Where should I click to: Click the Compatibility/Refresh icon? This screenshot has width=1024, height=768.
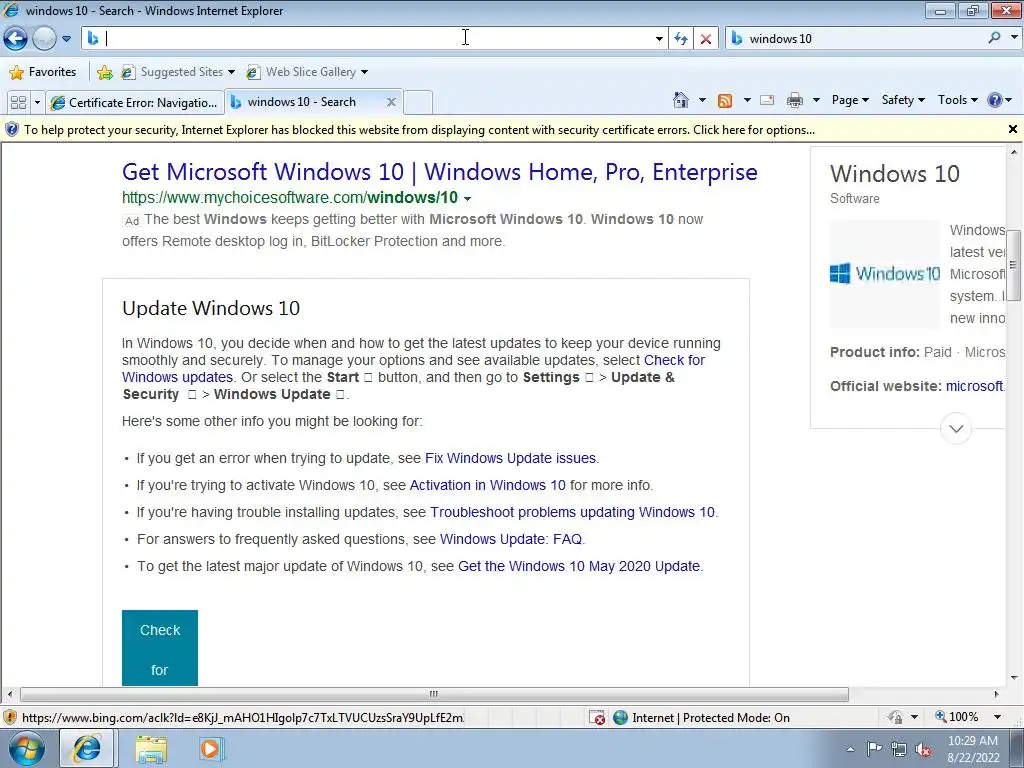coord(681,39)
